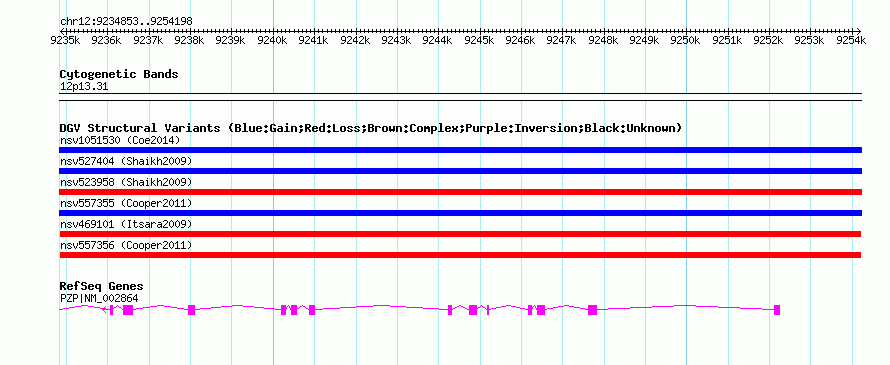Click the red loss bar under nsv523958
Image resolution: width=890 pixels, height=365 pixels.
coord(461,192)
